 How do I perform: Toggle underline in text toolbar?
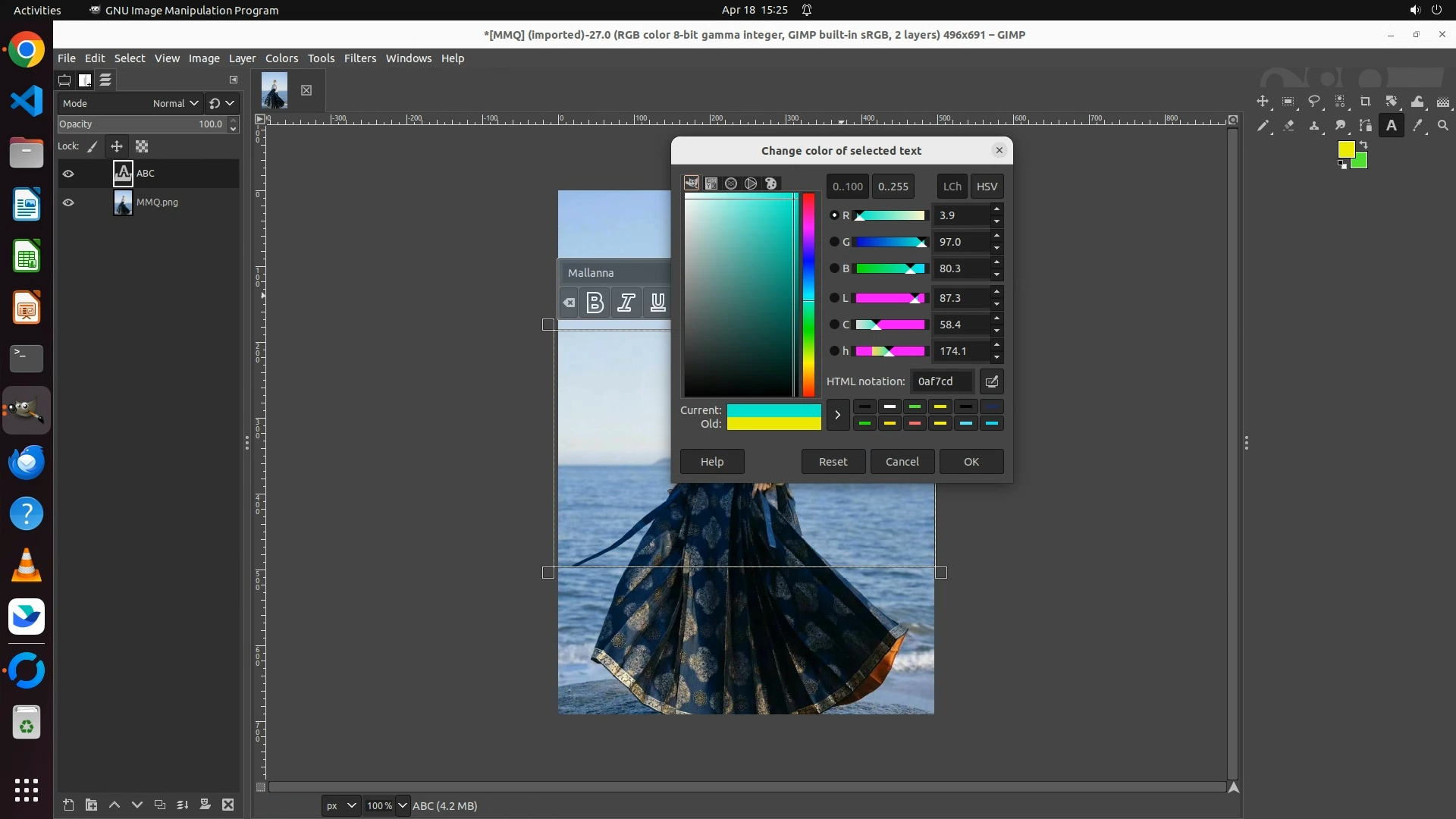657,303
